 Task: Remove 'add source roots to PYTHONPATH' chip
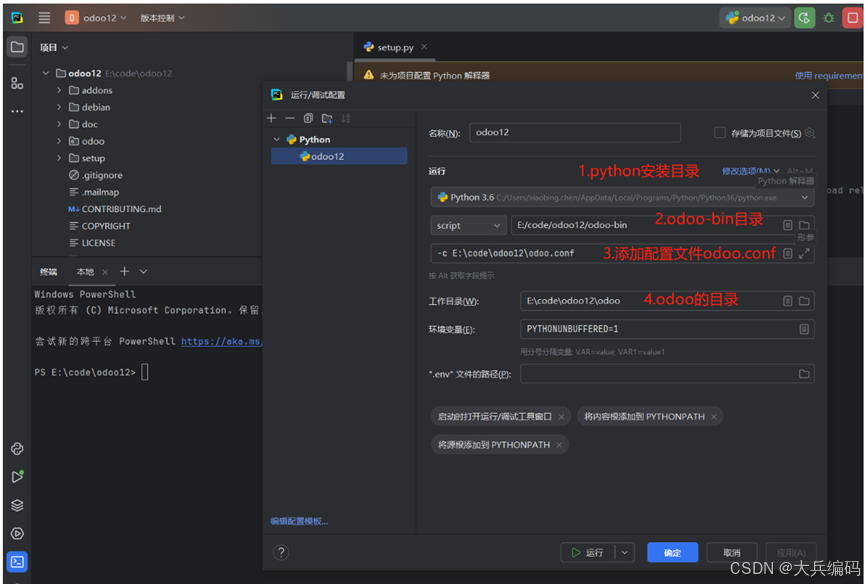click(x=559, y=445)
